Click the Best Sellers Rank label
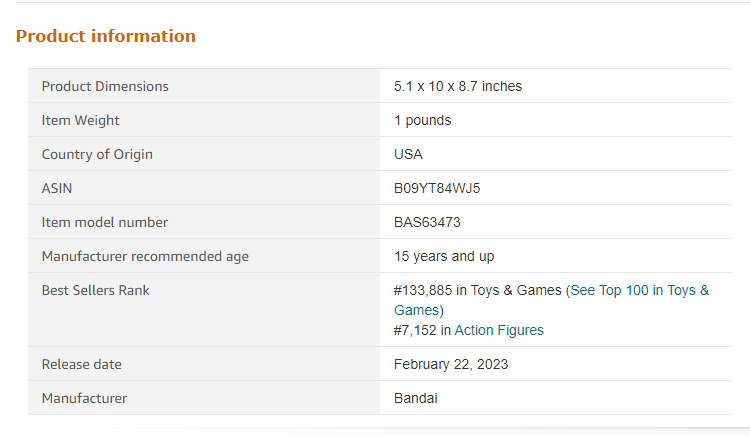Viewport: 750px width, 435px height. (96, 290)
